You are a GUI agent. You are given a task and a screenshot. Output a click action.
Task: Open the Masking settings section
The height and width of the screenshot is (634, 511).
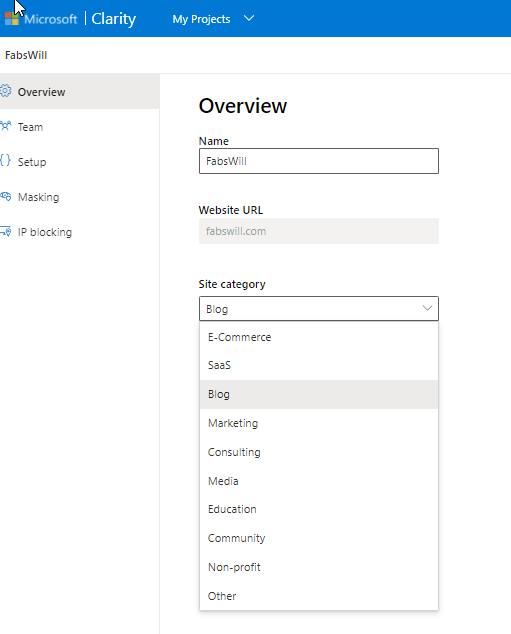pos(79,197)
